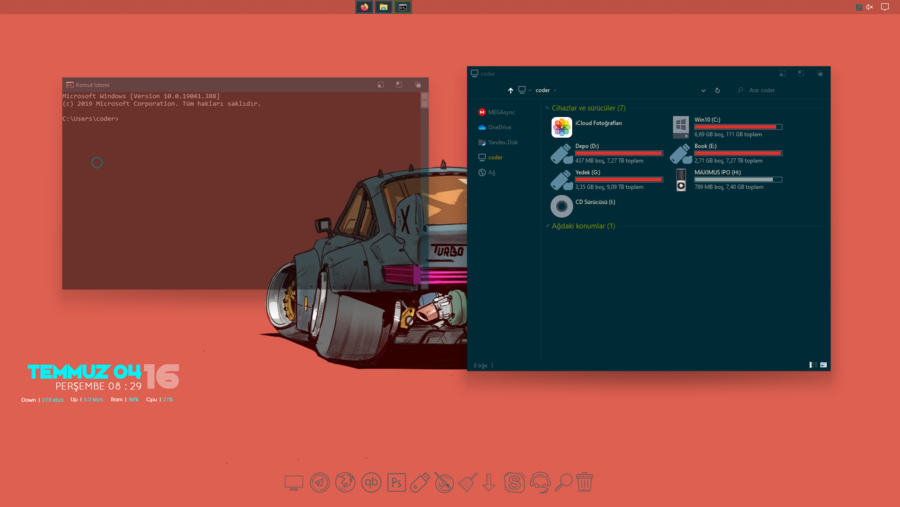Toggle the muted volume icon in tray
The width and height of the screenshot is (900, 507).
point(869,7)
